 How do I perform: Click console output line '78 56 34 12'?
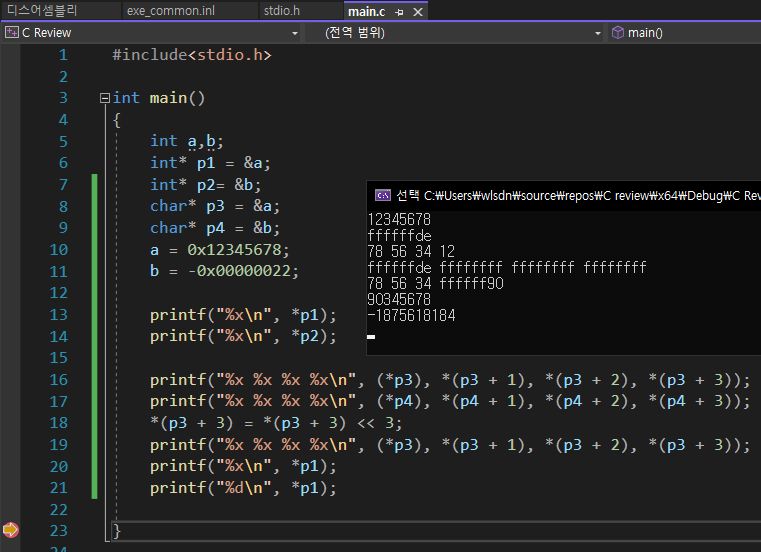click(411, 251)
